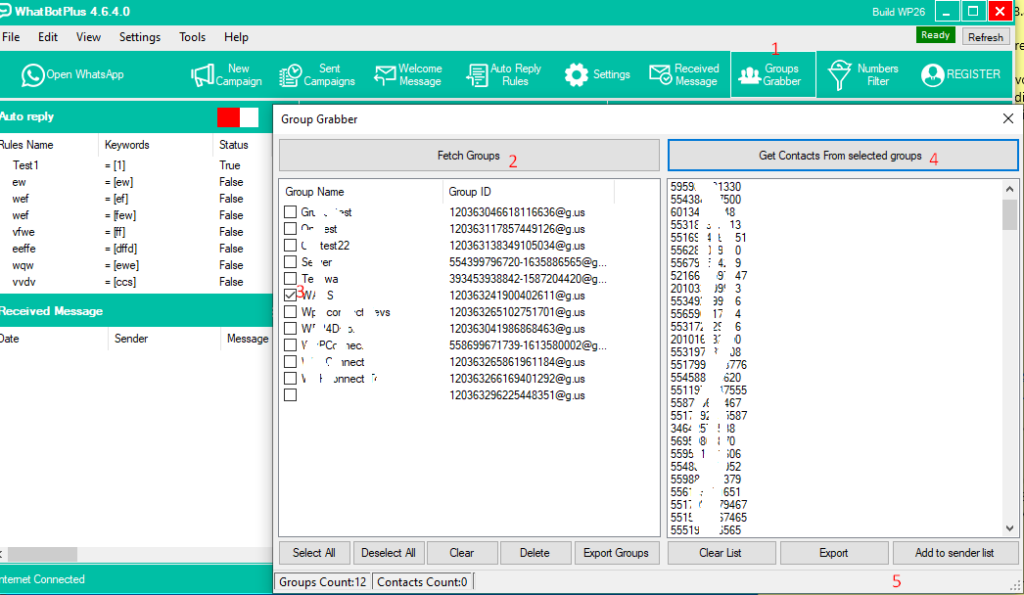
Task: Open the Sent Campaigns toolbar icon
Action: click(291, 75)
